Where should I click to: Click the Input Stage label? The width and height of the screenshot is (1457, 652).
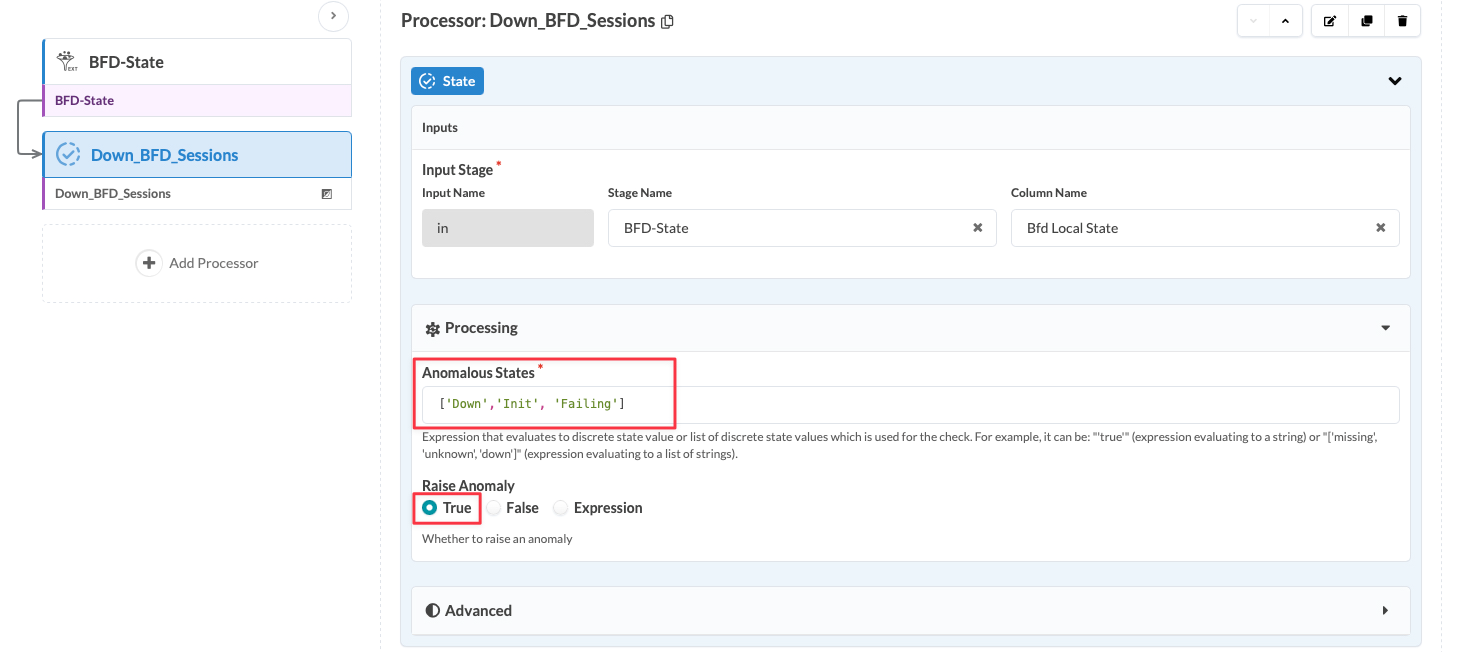coord(458,170)
